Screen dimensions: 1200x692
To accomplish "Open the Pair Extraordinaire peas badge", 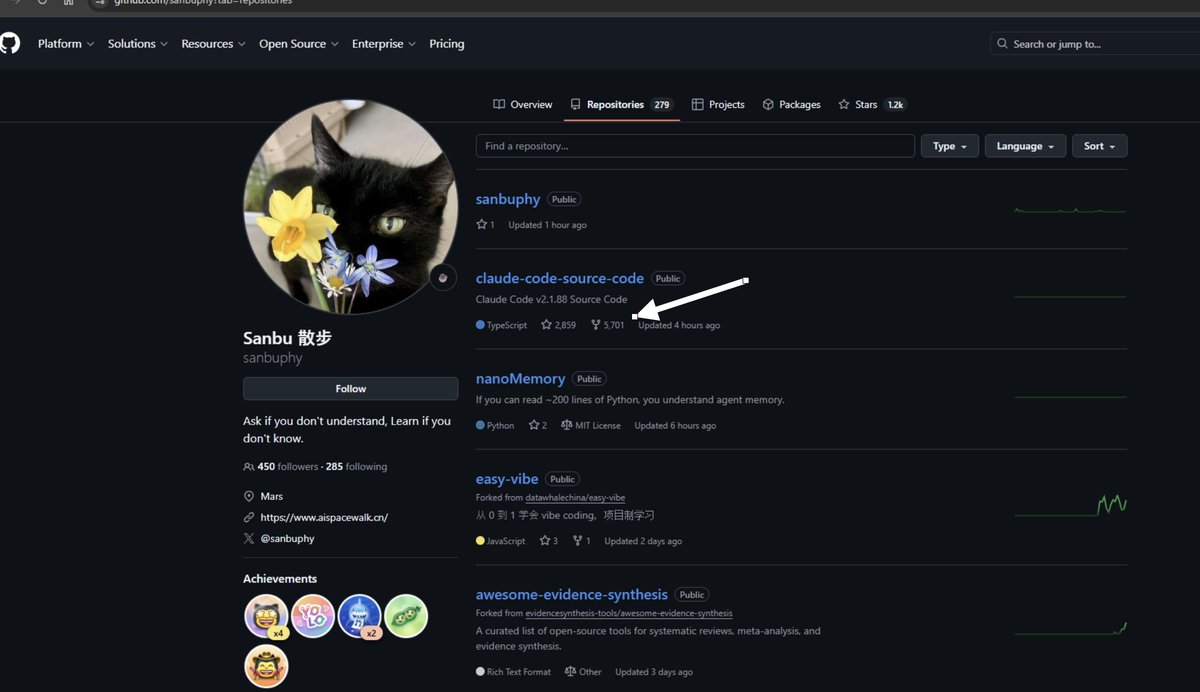I will pyautogui.click(x=406, y=616).
